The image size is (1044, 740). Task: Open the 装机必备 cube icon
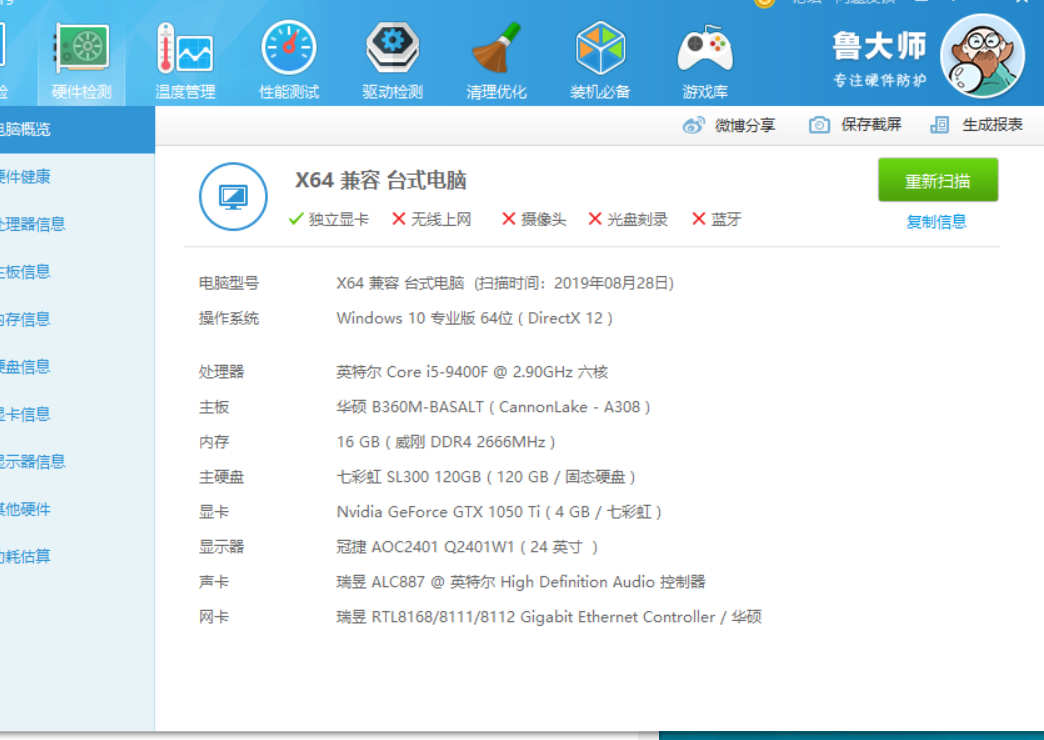pyautogui.click(x=600, y=48)
